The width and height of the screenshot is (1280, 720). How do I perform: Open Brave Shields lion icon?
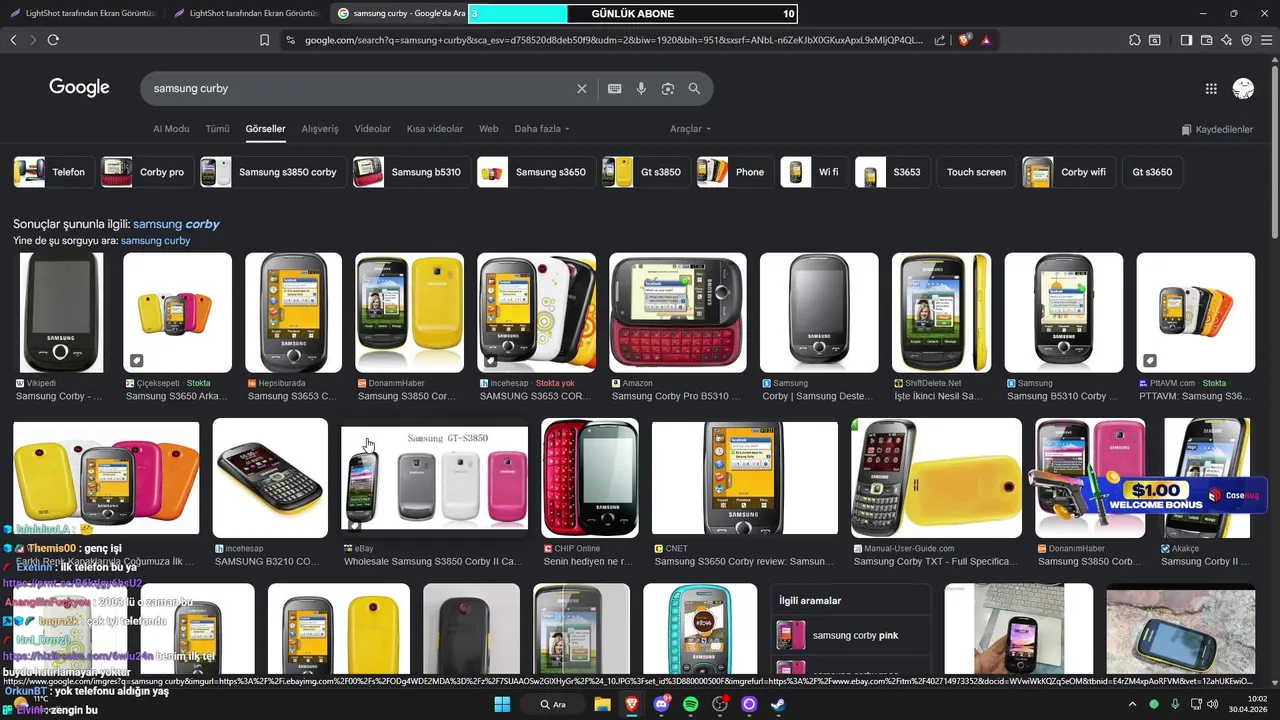965,40
